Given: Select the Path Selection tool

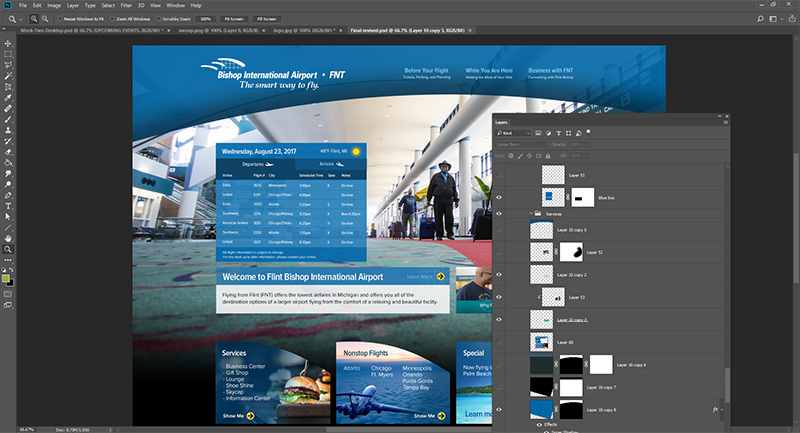Looking at the screenshot, I should coord(8,217).
